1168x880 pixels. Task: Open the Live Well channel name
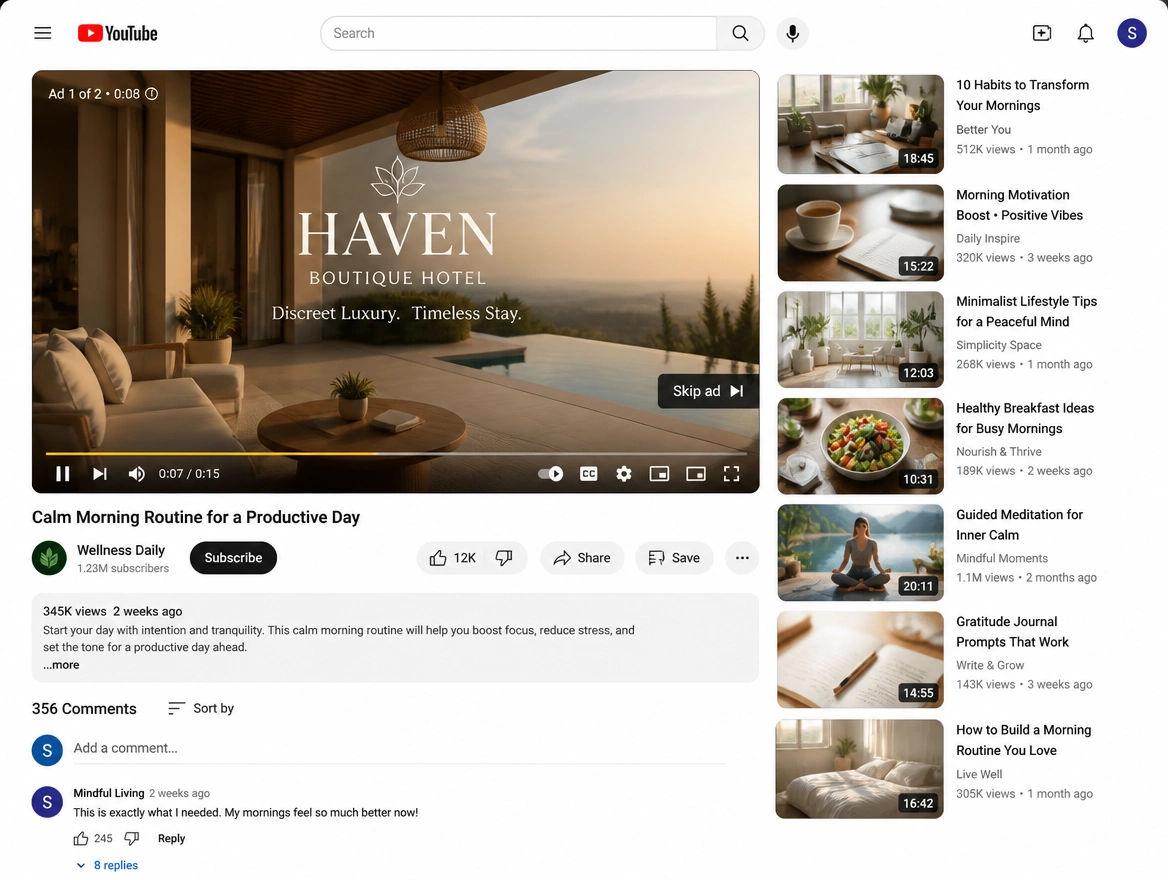(x=979, y=774)
